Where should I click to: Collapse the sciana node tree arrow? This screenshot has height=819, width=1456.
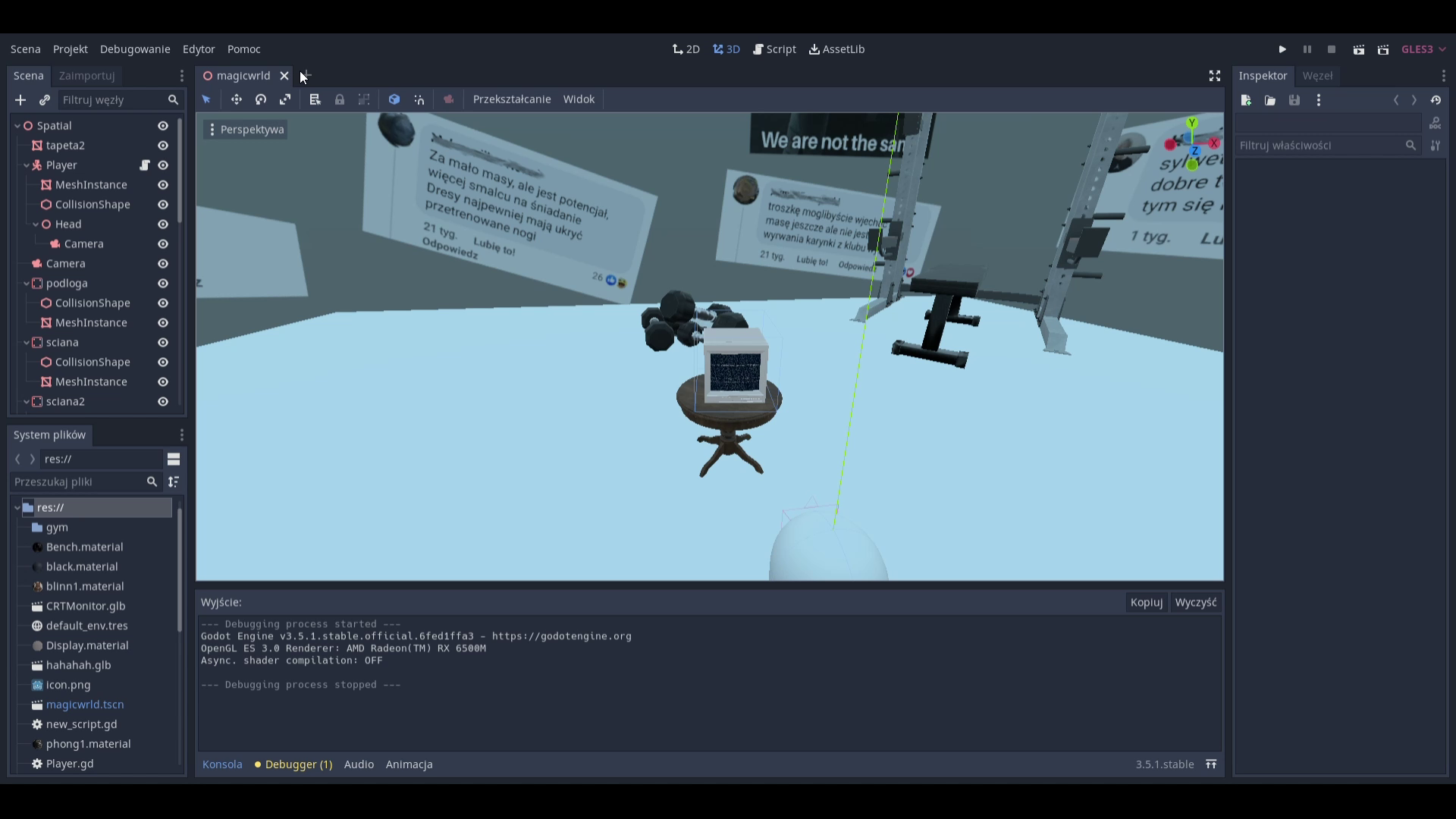coord(27,343)
